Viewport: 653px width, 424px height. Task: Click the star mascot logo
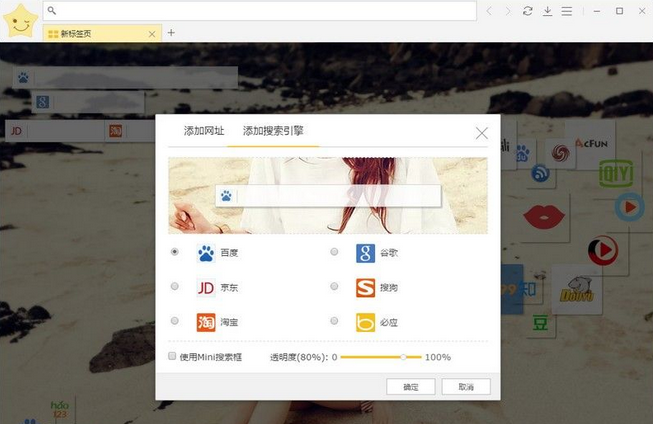pos(20,21)
